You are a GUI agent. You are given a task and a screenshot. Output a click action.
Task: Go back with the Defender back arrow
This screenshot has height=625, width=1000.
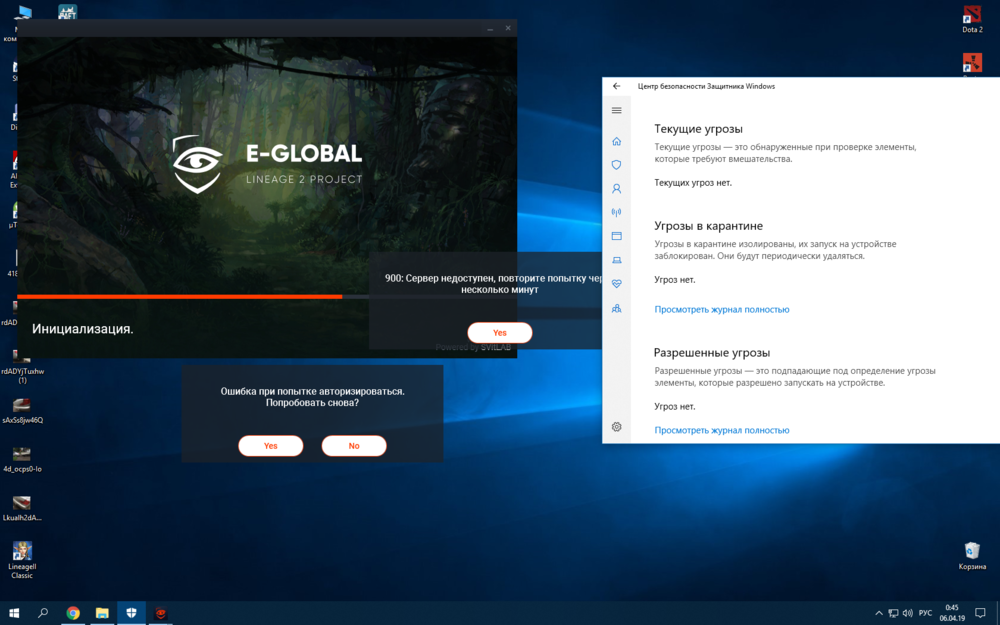[x=616, y=86]
